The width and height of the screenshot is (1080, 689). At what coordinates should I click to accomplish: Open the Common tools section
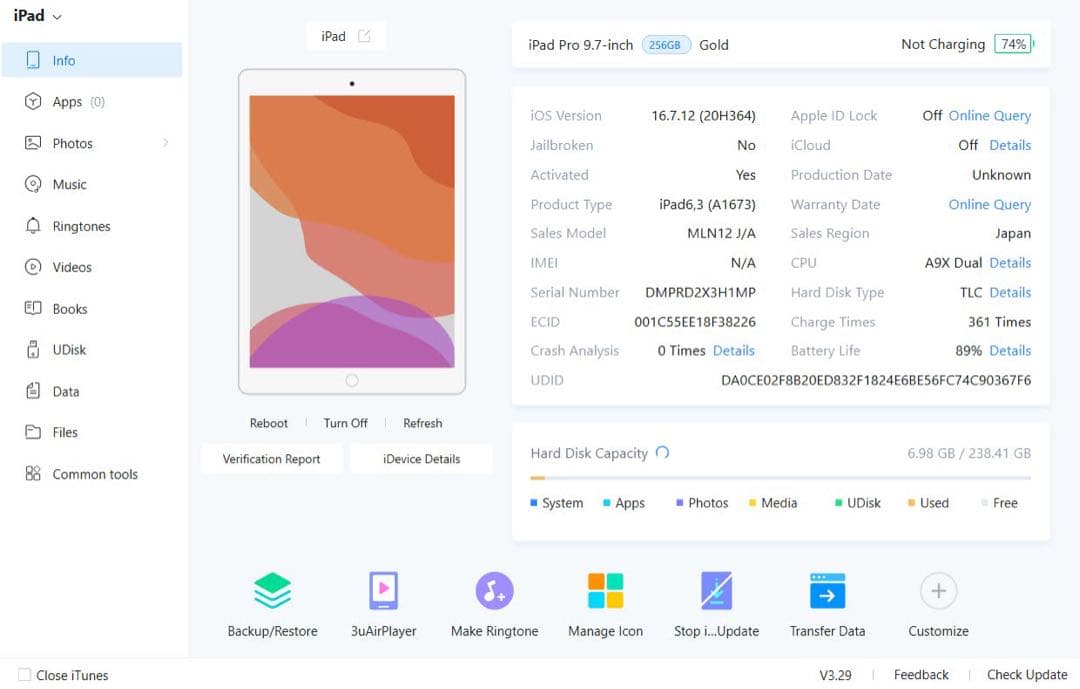click(x=94, y=473)
